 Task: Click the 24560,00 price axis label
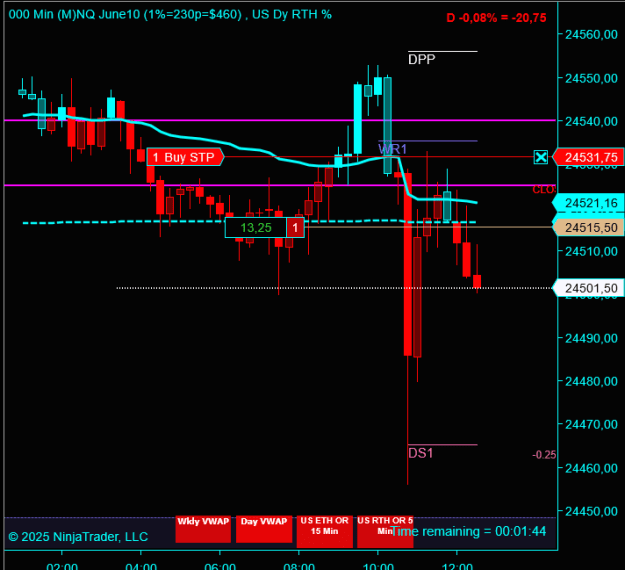pos(592,35)
